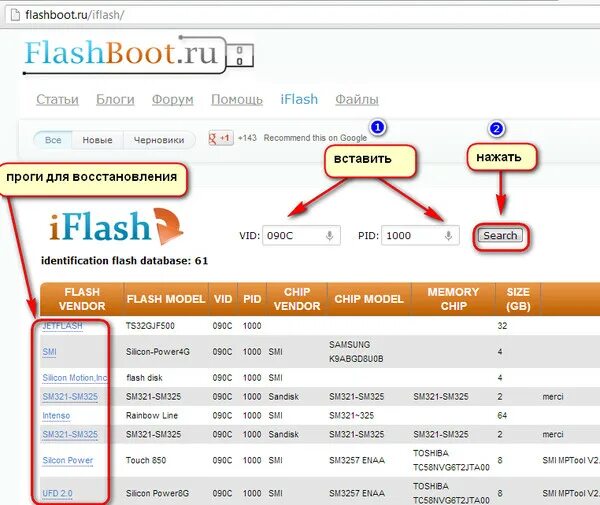Open the Silicon Motion,Inc vendor link
600x505 pixels.
pyautogui.click(x=75, y=378)
